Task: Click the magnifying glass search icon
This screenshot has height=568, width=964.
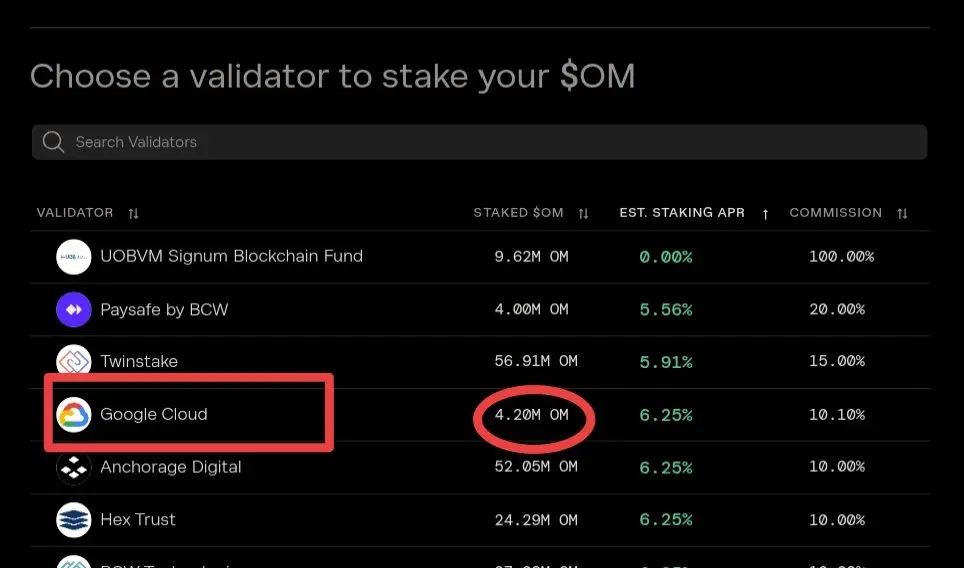Action: point(53,142)
